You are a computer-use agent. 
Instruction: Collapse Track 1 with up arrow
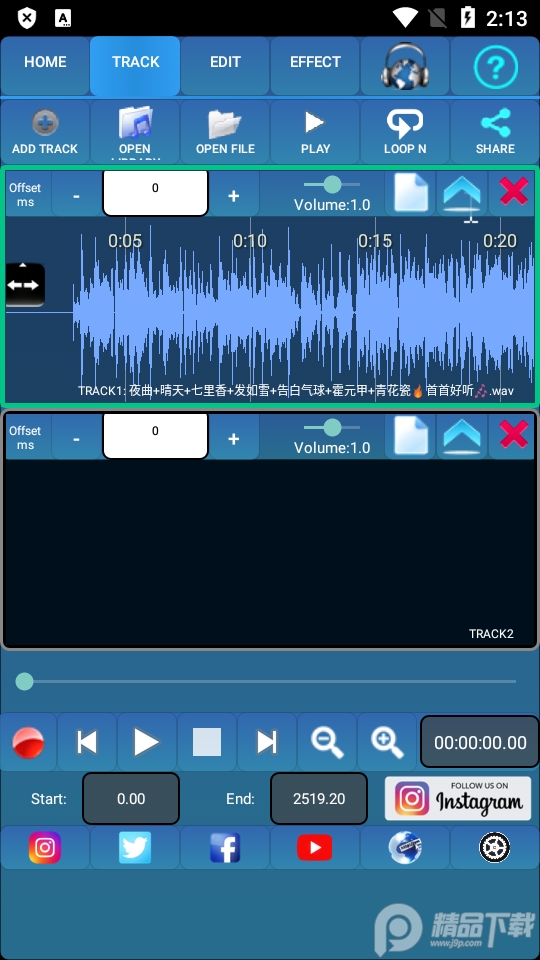pos(462,193)
